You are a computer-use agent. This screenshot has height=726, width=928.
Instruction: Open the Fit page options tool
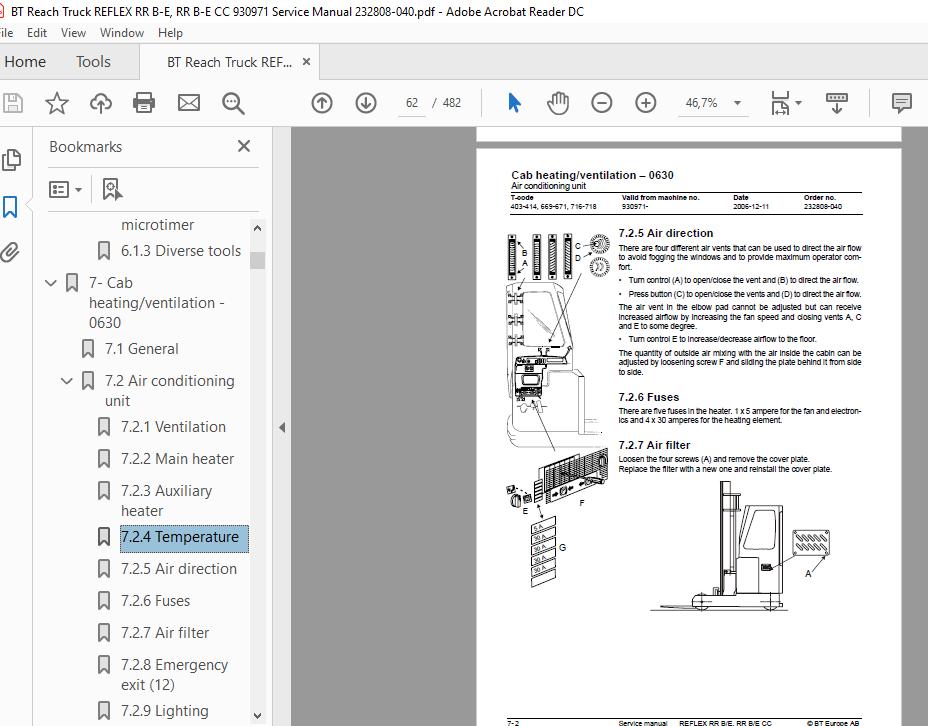tap(780, 103)
